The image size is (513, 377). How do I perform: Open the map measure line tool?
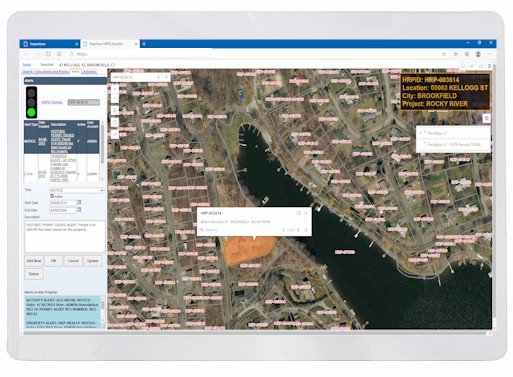click(x=115, y=134)
